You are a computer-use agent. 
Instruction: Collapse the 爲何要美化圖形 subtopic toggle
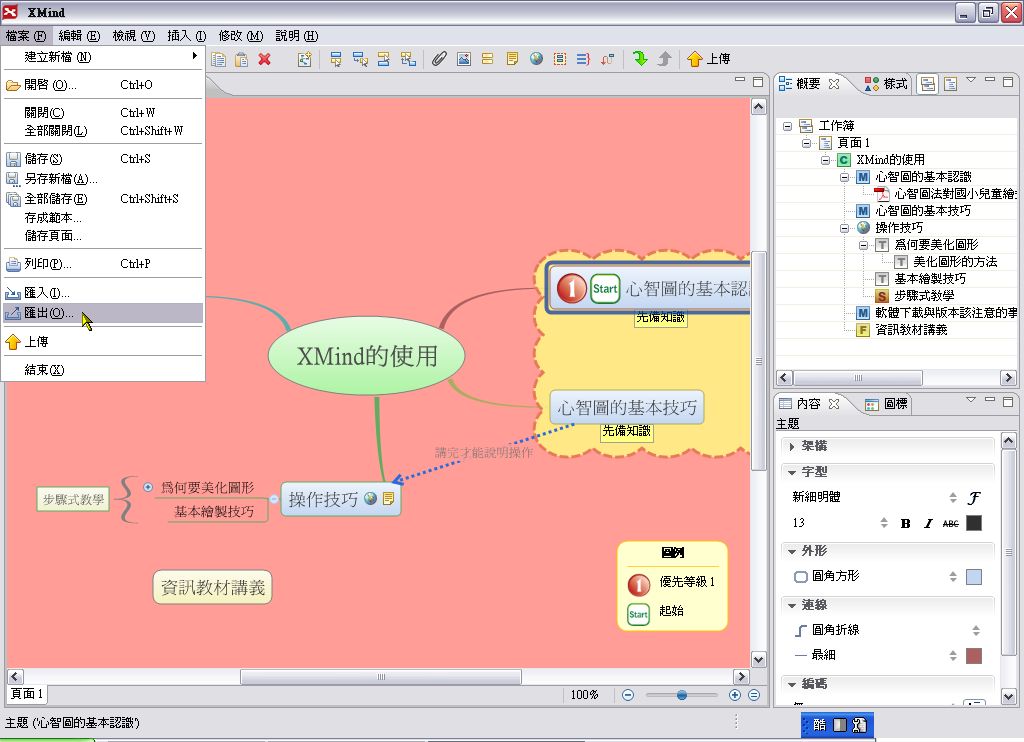click(148, 487)
